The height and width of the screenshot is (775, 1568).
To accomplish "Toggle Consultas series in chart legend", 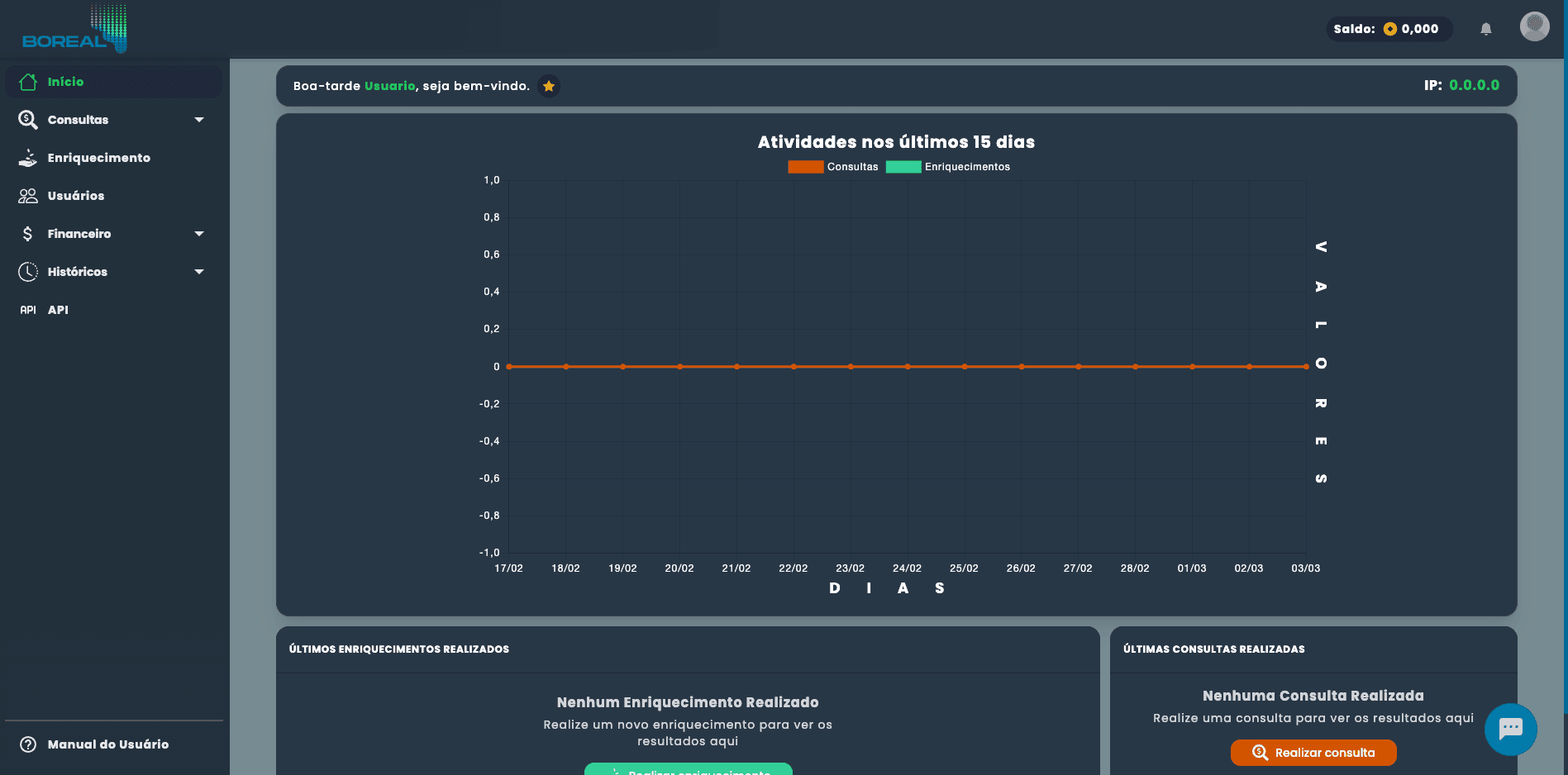I will coord(832,167).
